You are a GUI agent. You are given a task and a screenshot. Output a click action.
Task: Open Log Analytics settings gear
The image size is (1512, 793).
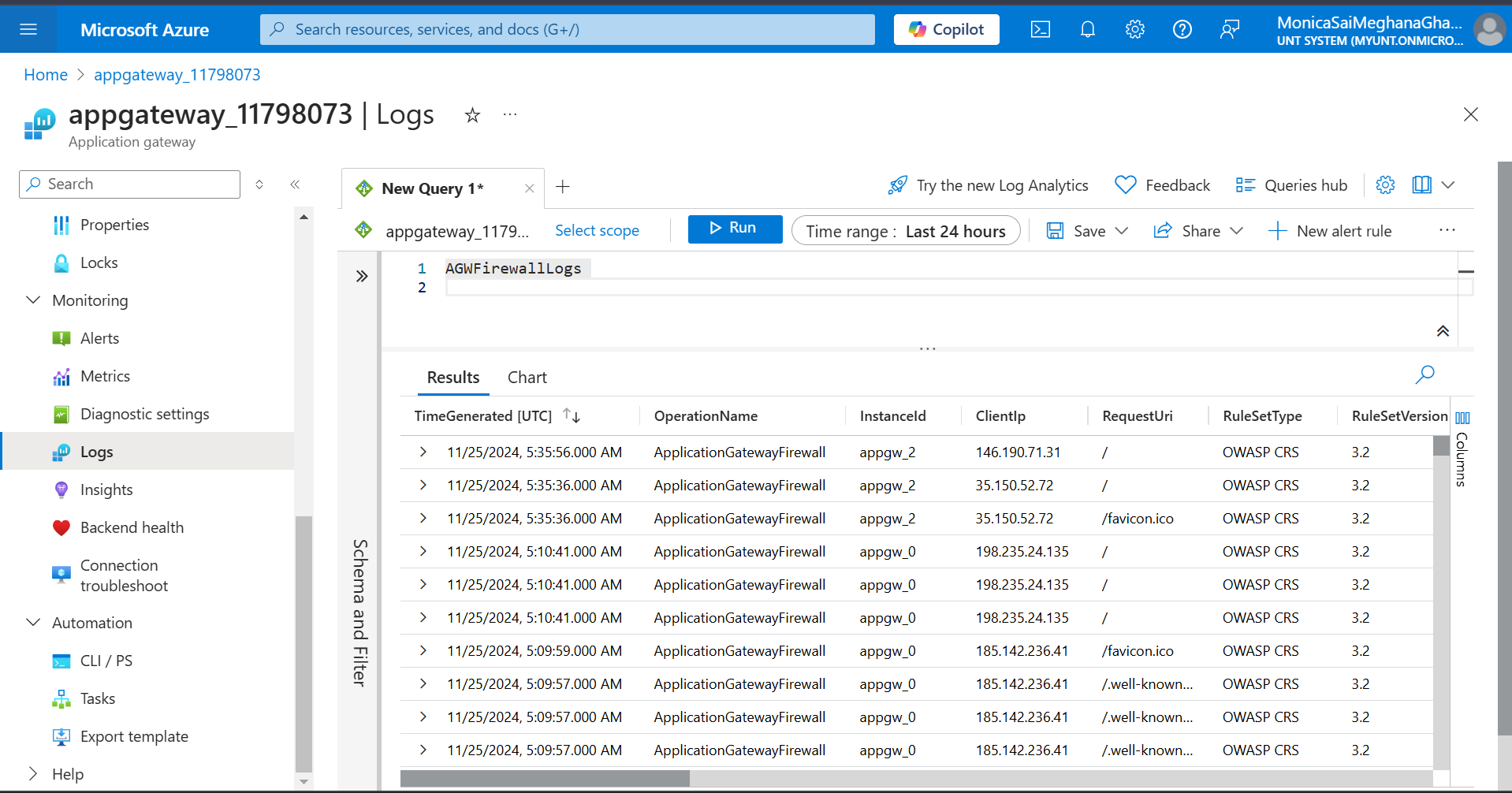tap(1385, 185)
